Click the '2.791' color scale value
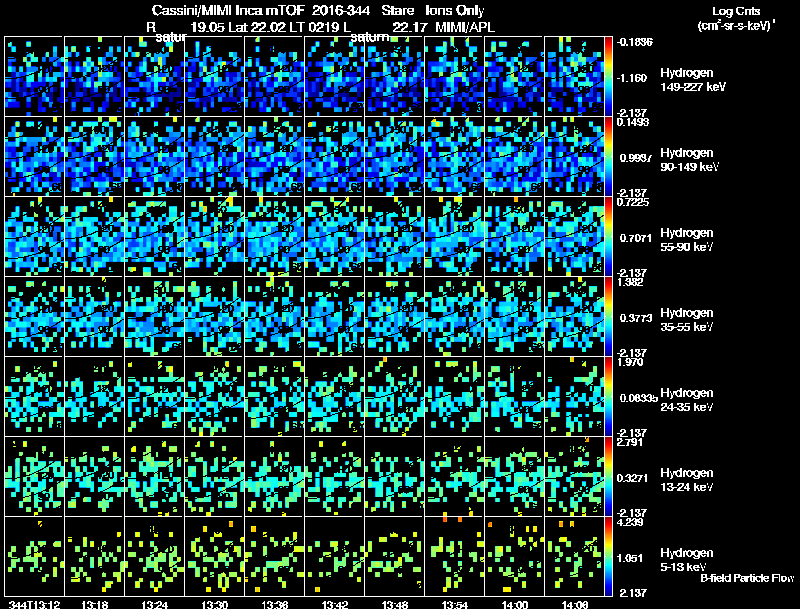The image size is (800, 609). (630, 442)
